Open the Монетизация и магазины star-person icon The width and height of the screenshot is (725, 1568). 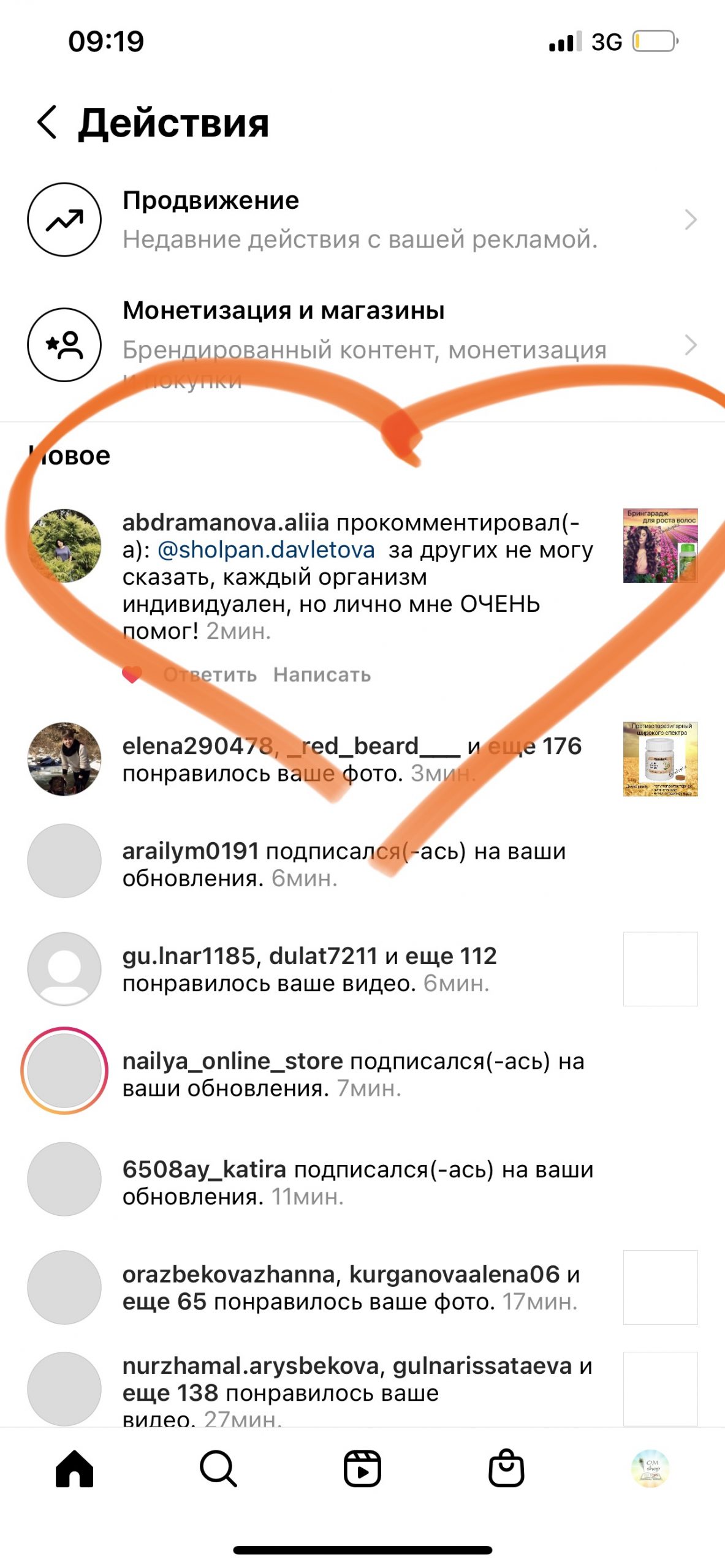(x=64, y=345)
